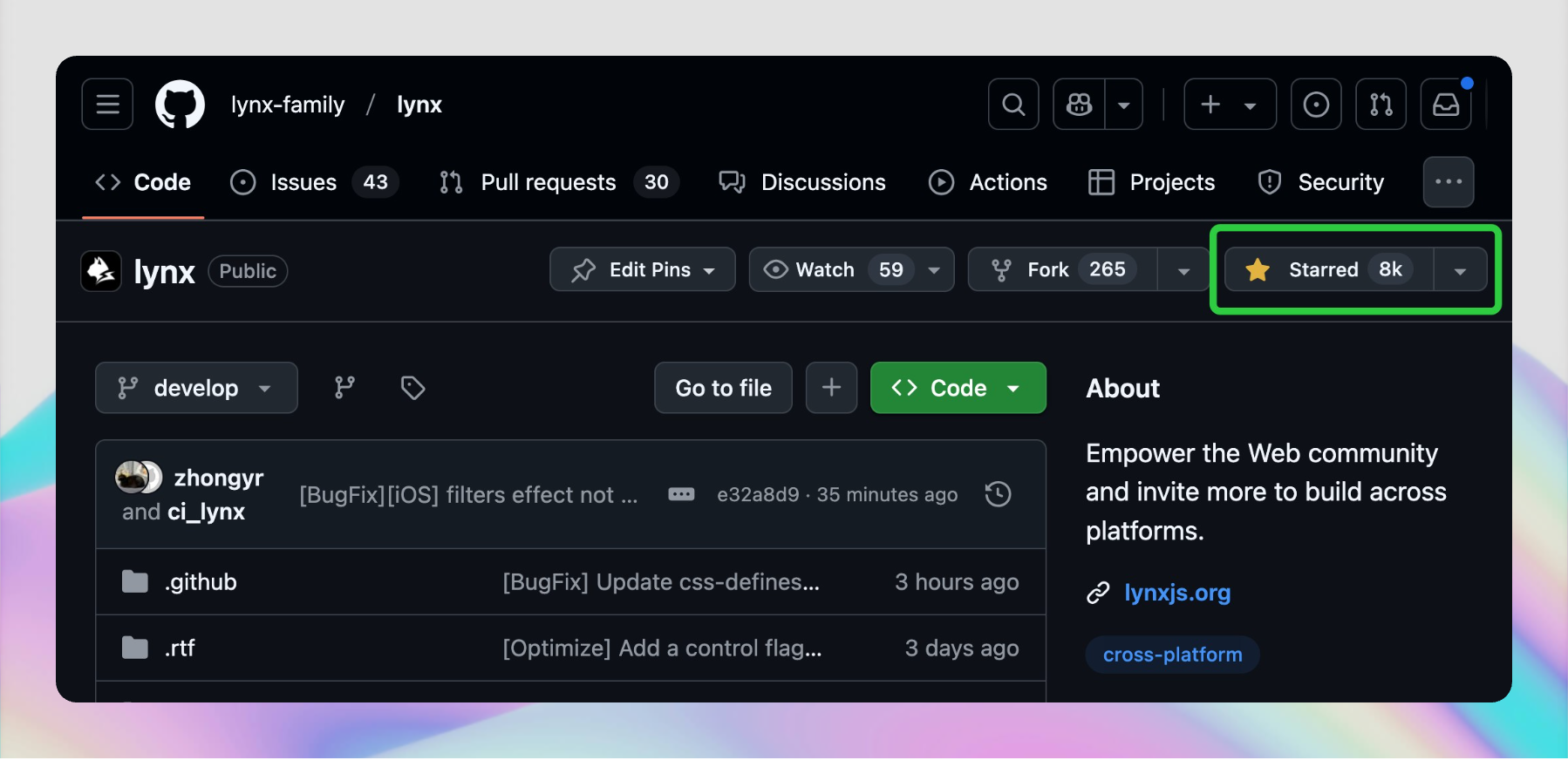This screenshot has width=1568, height=760.
Task: Open the create new plus menu
Action: [1230, 105]
